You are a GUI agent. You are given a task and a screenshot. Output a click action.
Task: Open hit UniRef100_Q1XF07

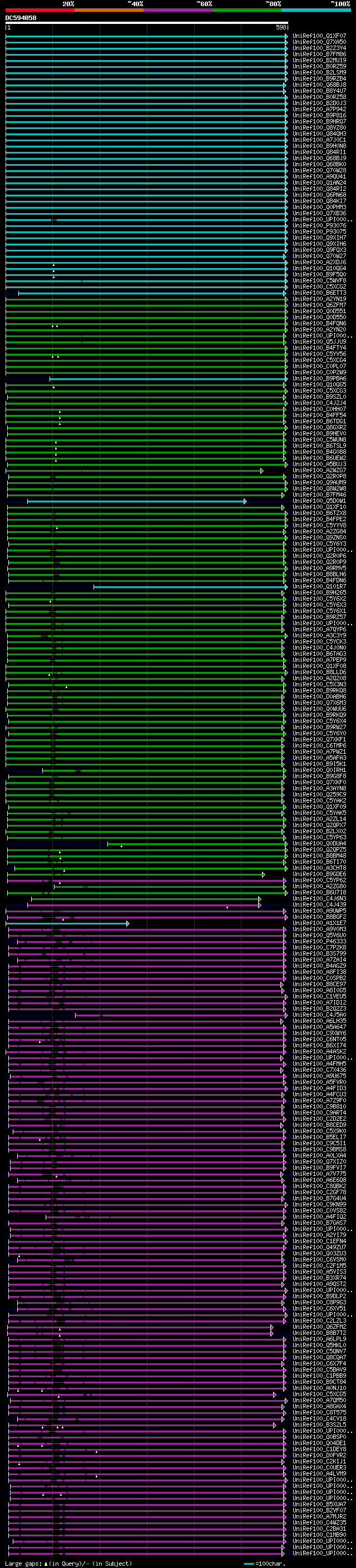(319, 36)
